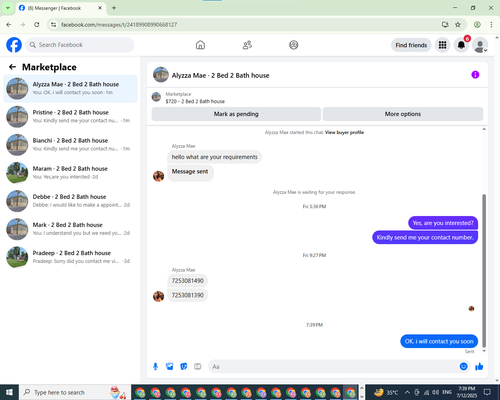Open conversation information purple icon
The width and height of the screenshot is (500, 400).
(x=475, y=75)
